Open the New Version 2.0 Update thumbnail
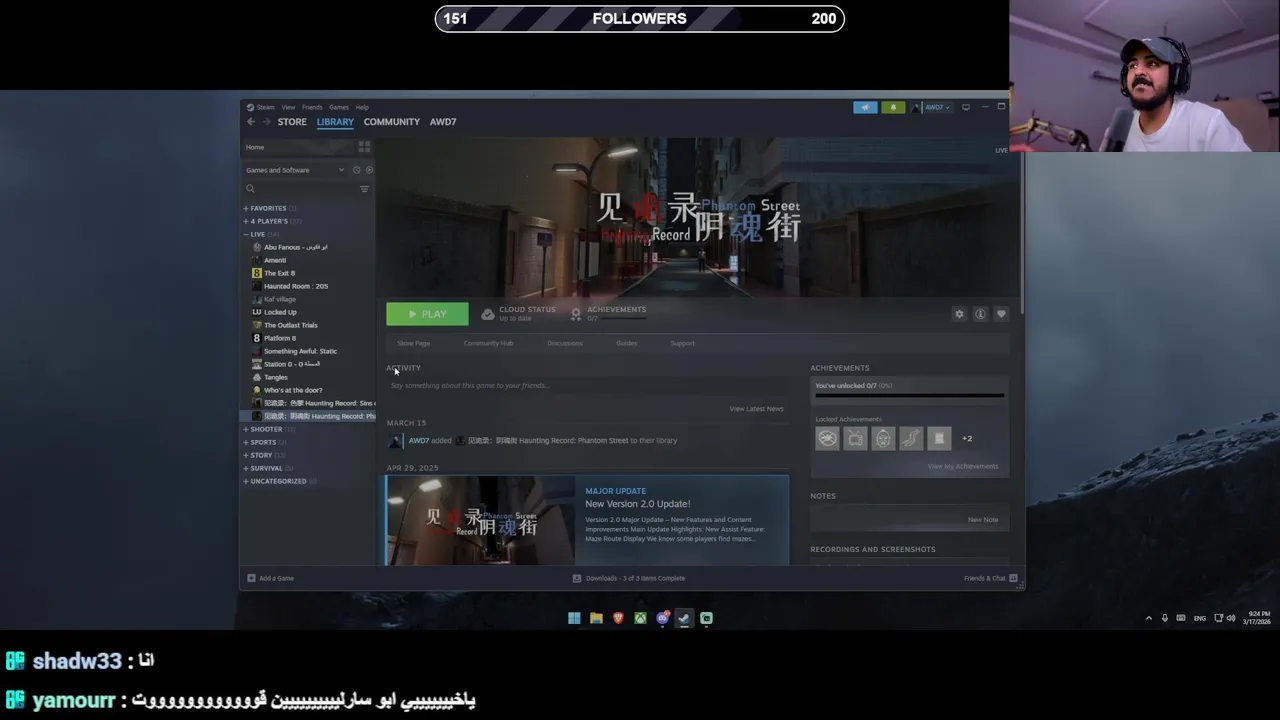The image size is (1280, 720). [x=481, y=520]
